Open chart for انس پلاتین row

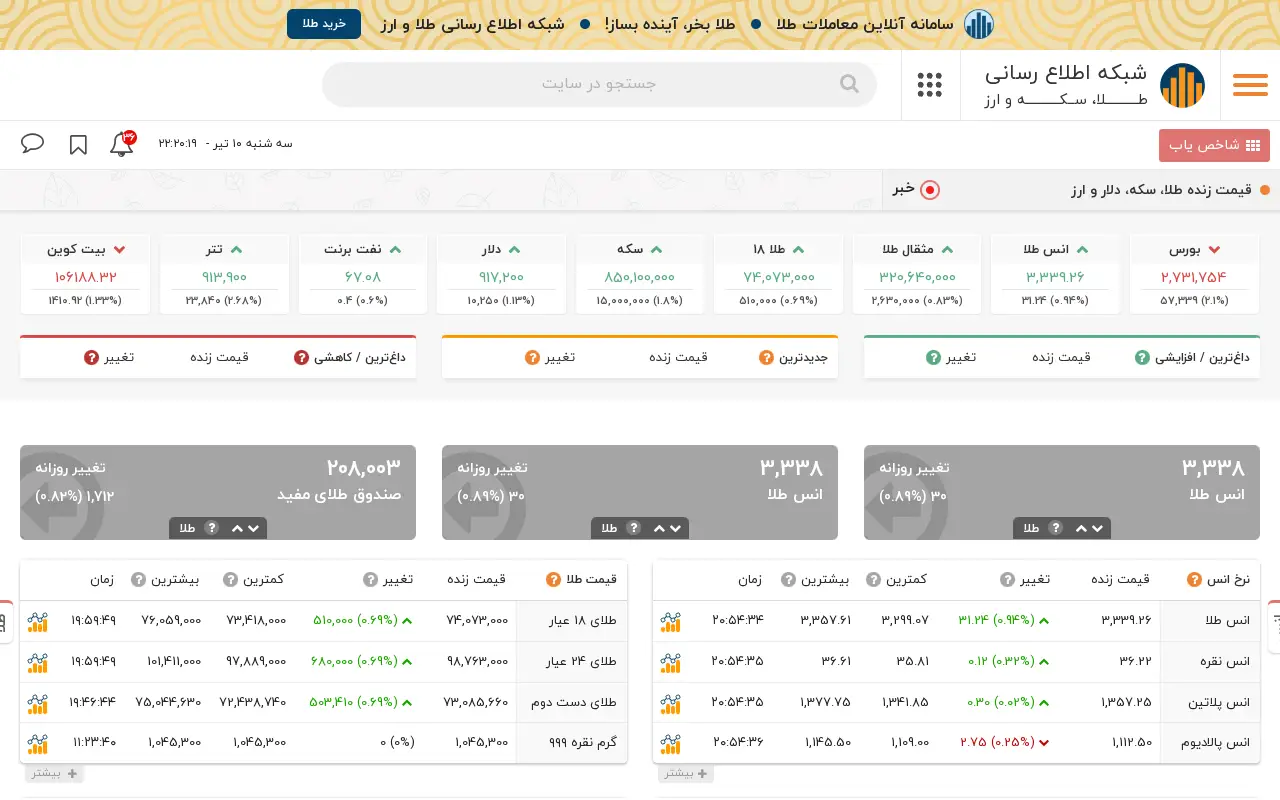click(670, 703)
